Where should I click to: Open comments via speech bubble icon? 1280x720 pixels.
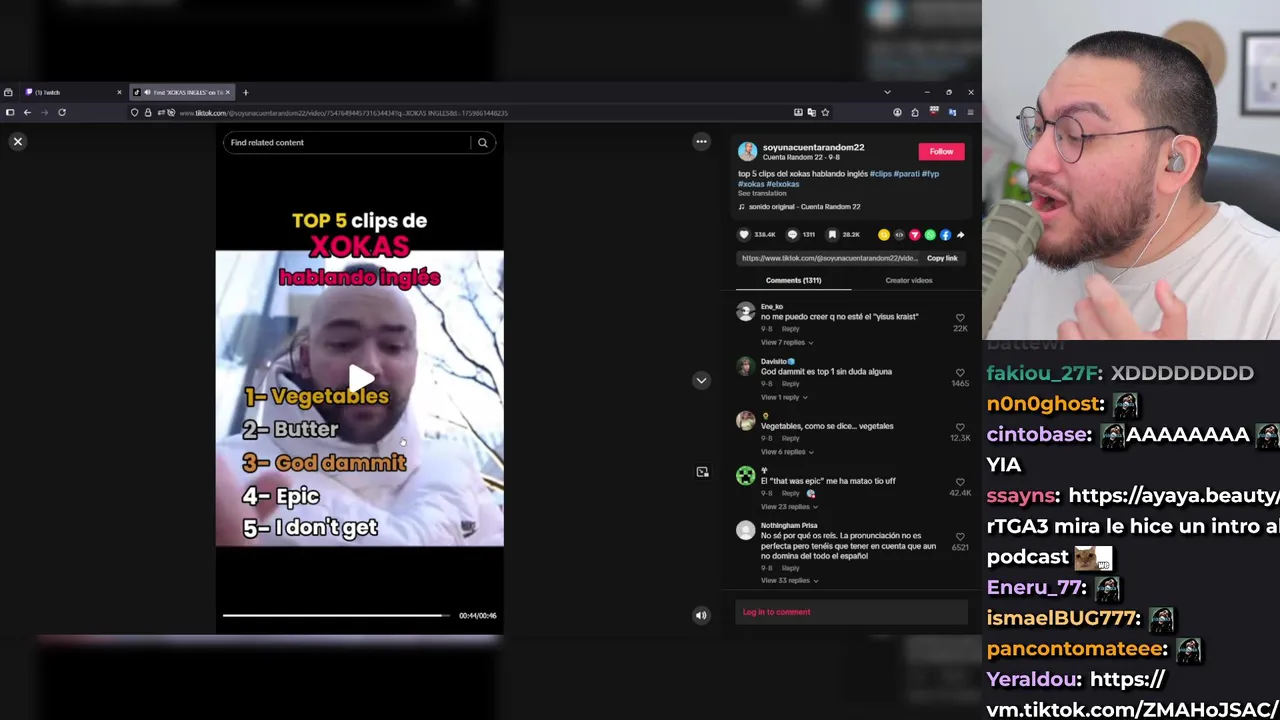coord(792,235)
